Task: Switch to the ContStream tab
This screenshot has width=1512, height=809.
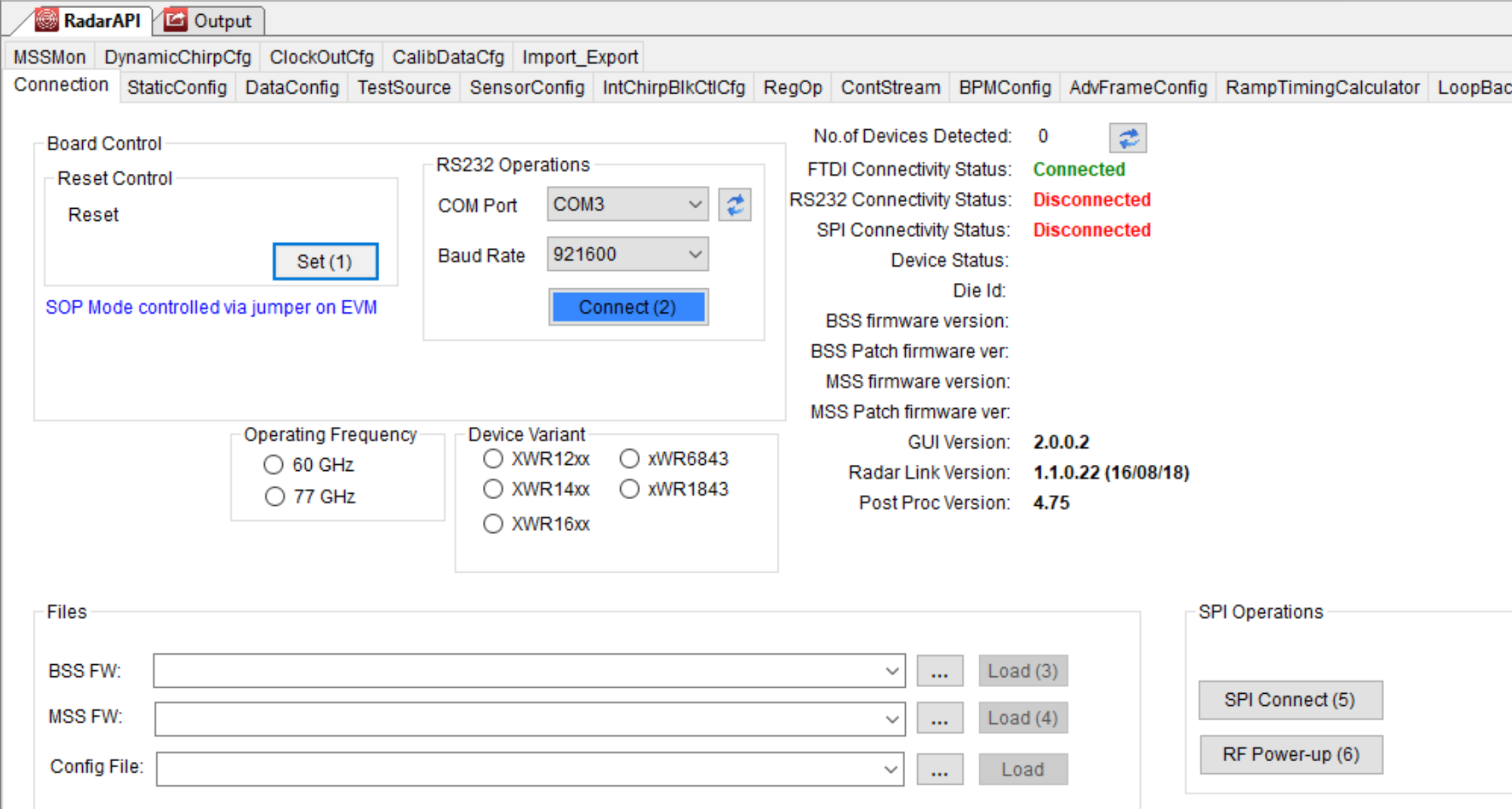Action: coord(890,88)
